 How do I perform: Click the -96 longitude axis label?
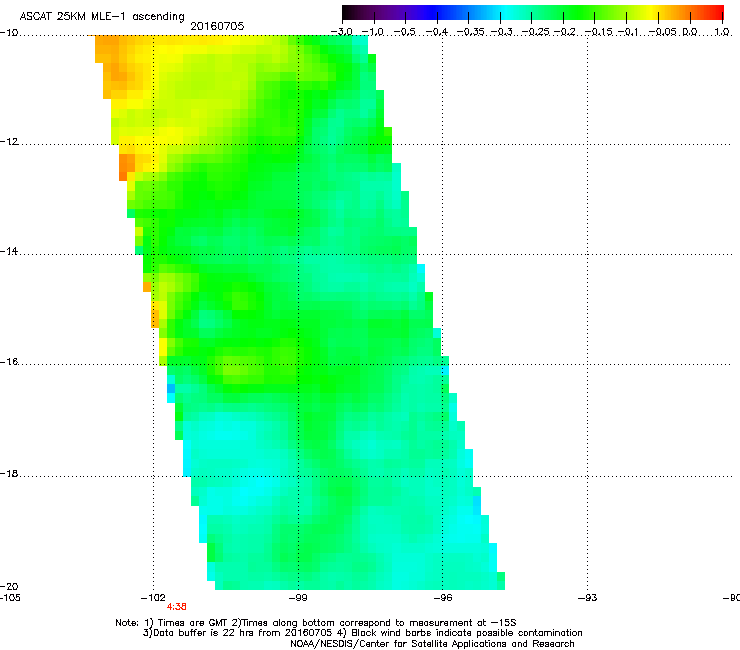pyautogui.click(x=443, y=598)
